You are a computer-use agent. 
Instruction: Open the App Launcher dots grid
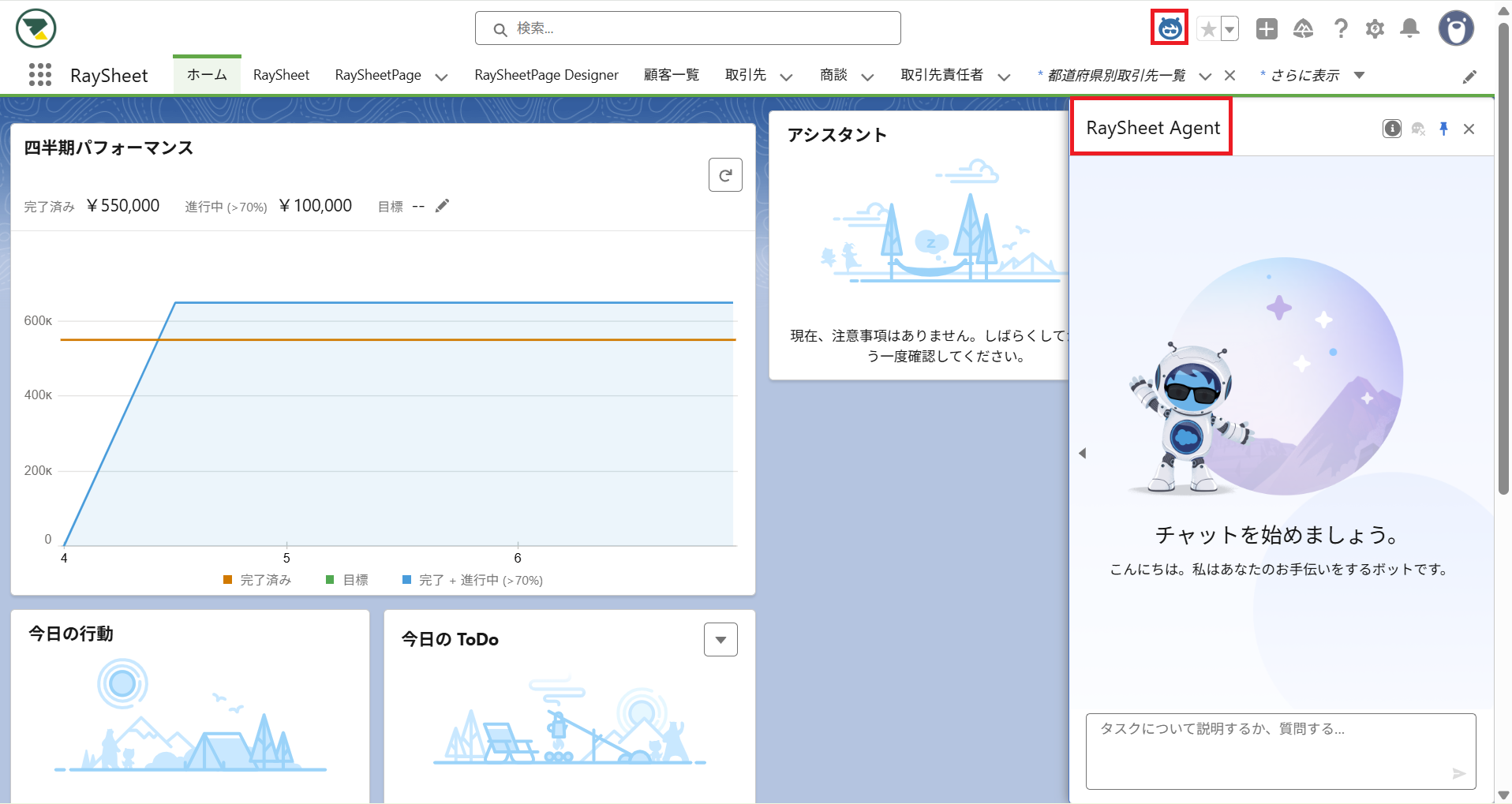pyautogui.click(x=39, y=75)
